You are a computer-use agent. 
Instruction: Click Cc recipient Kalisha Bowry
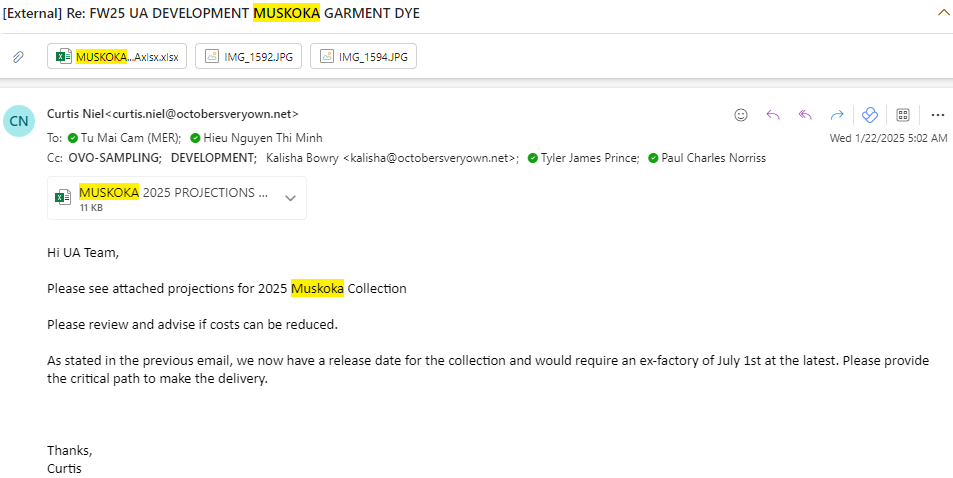(392, 158)
